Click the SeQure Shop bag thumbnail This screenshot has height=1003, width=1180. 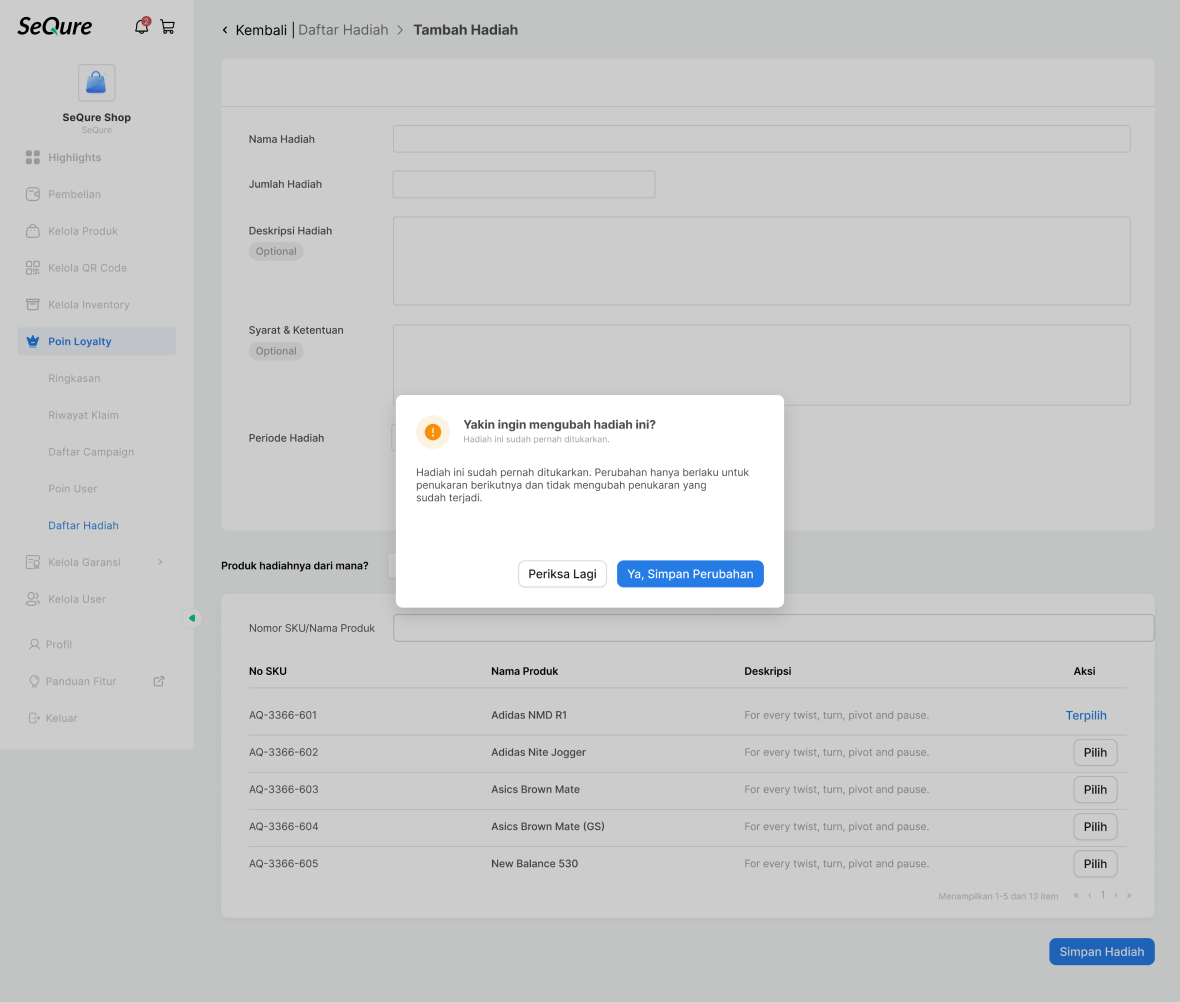96,83
